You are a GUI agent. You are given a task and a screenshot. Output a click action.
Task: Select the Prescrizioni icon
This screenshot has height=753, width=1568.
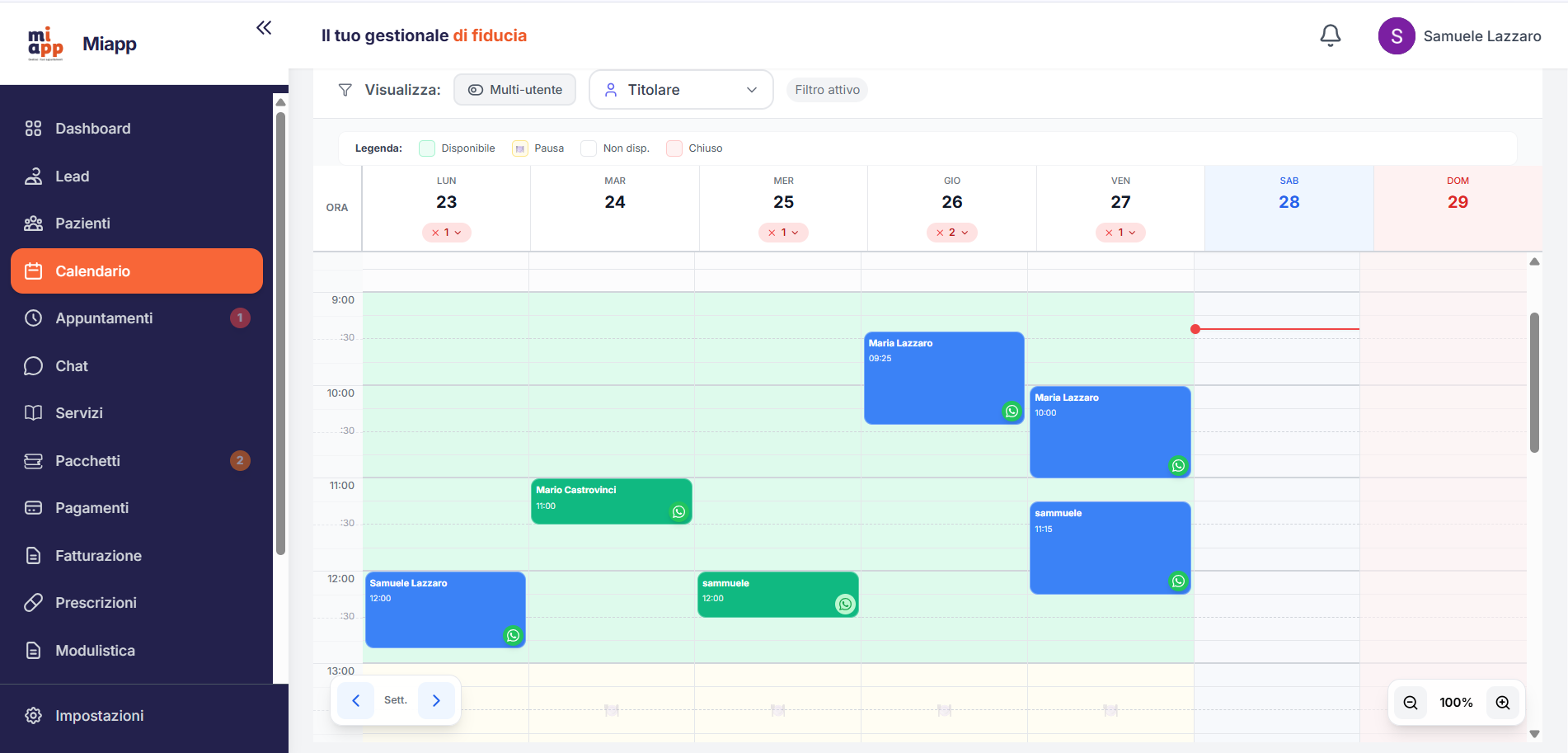point(33,602)
